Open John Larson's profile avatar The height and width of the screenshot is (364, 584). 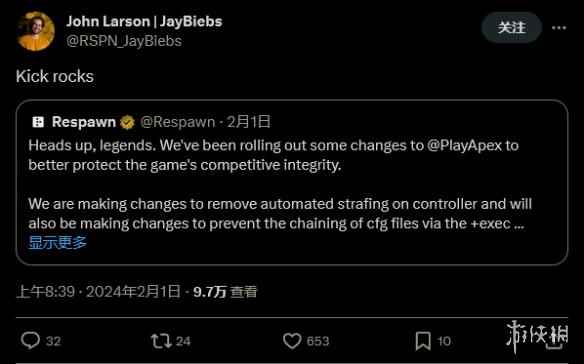[35, 31]
